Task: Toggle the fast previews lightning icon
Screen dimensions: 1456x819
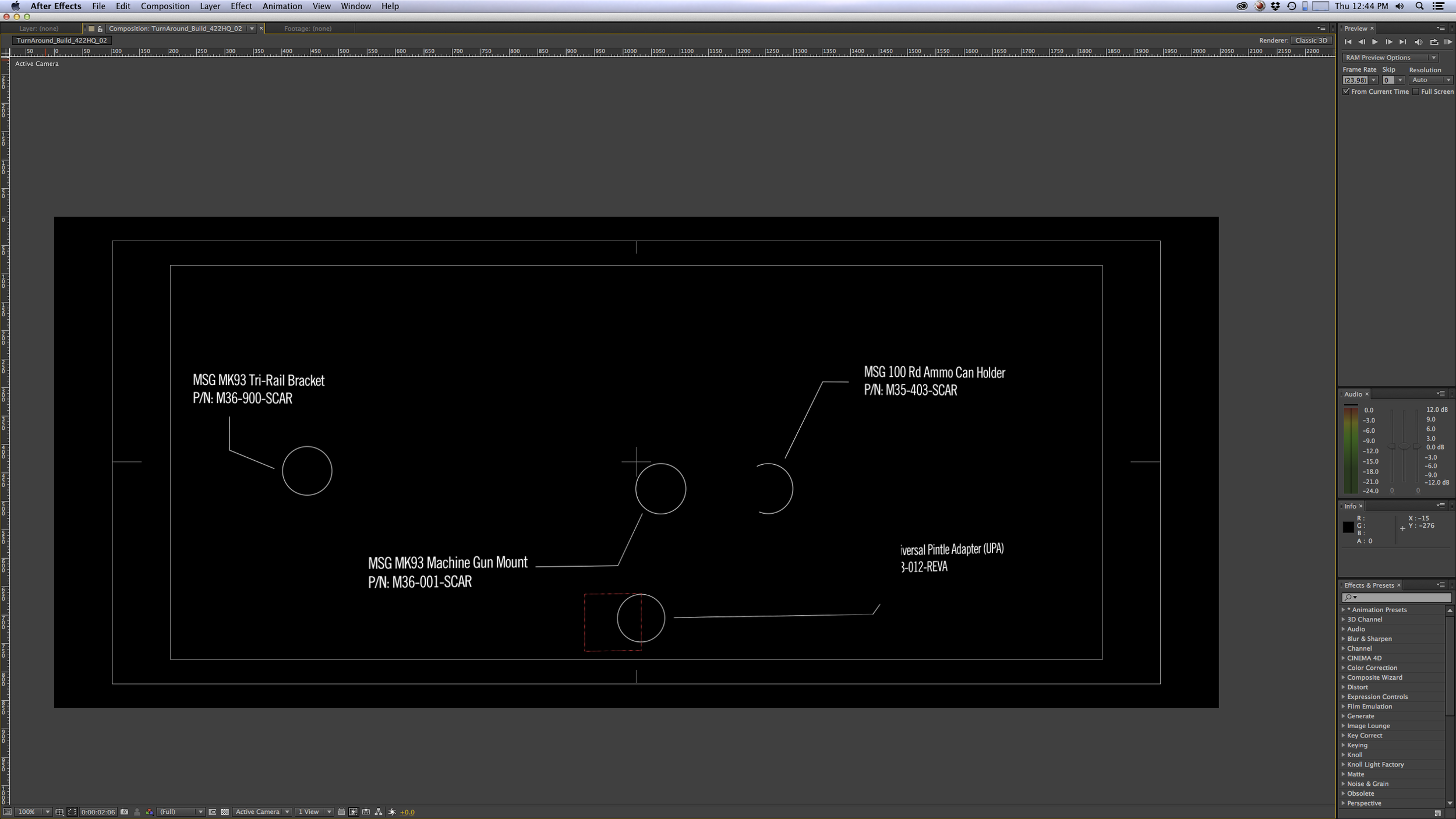Action: [354, 812]
